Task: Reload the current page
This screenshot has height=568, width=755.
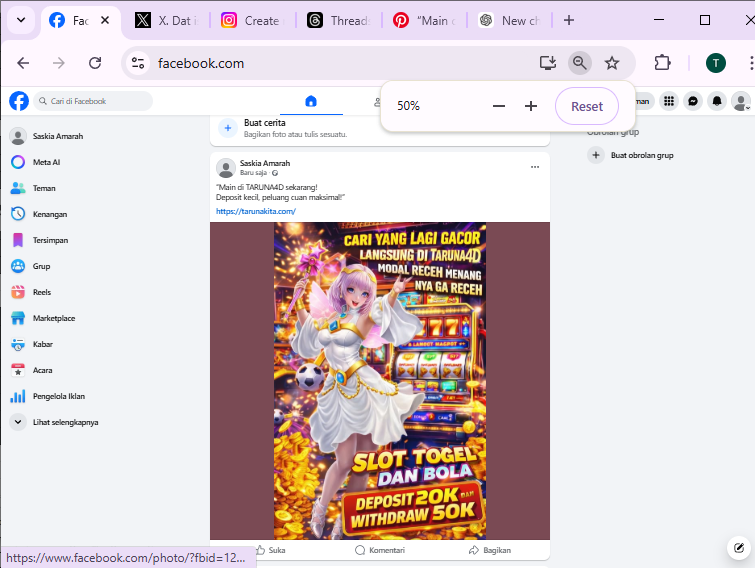Action: (95, 63)
